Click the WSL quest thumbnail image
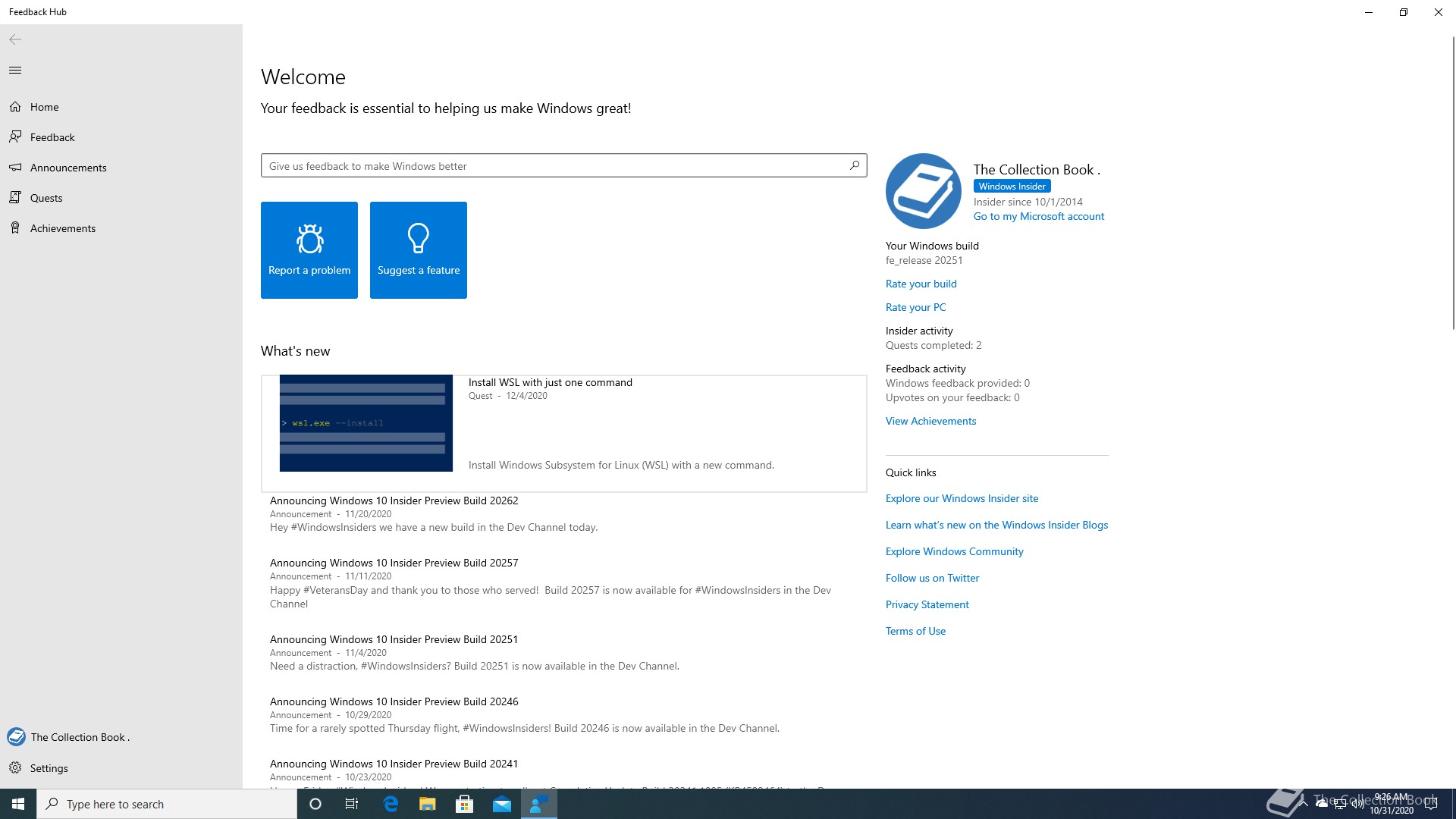1456x819 pixels. [x=366, y=423]
